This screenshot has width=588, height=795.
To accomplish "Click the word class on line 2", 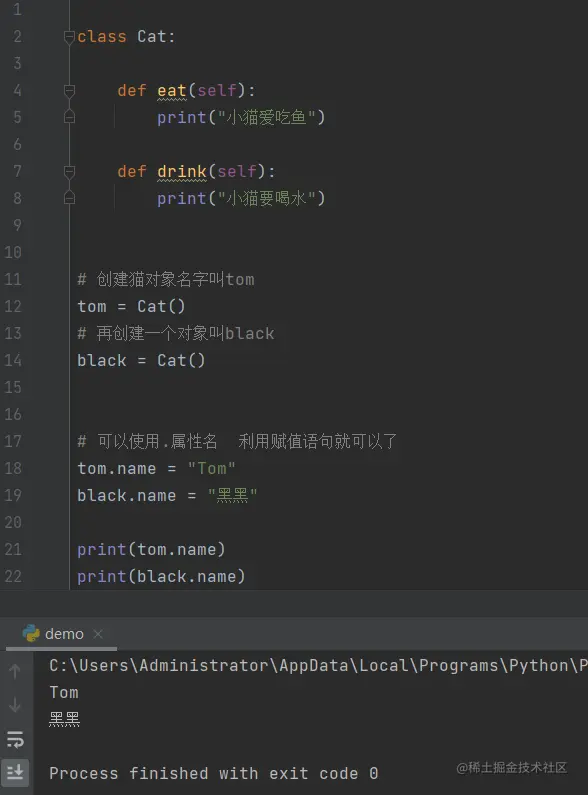I will (101, 37).
